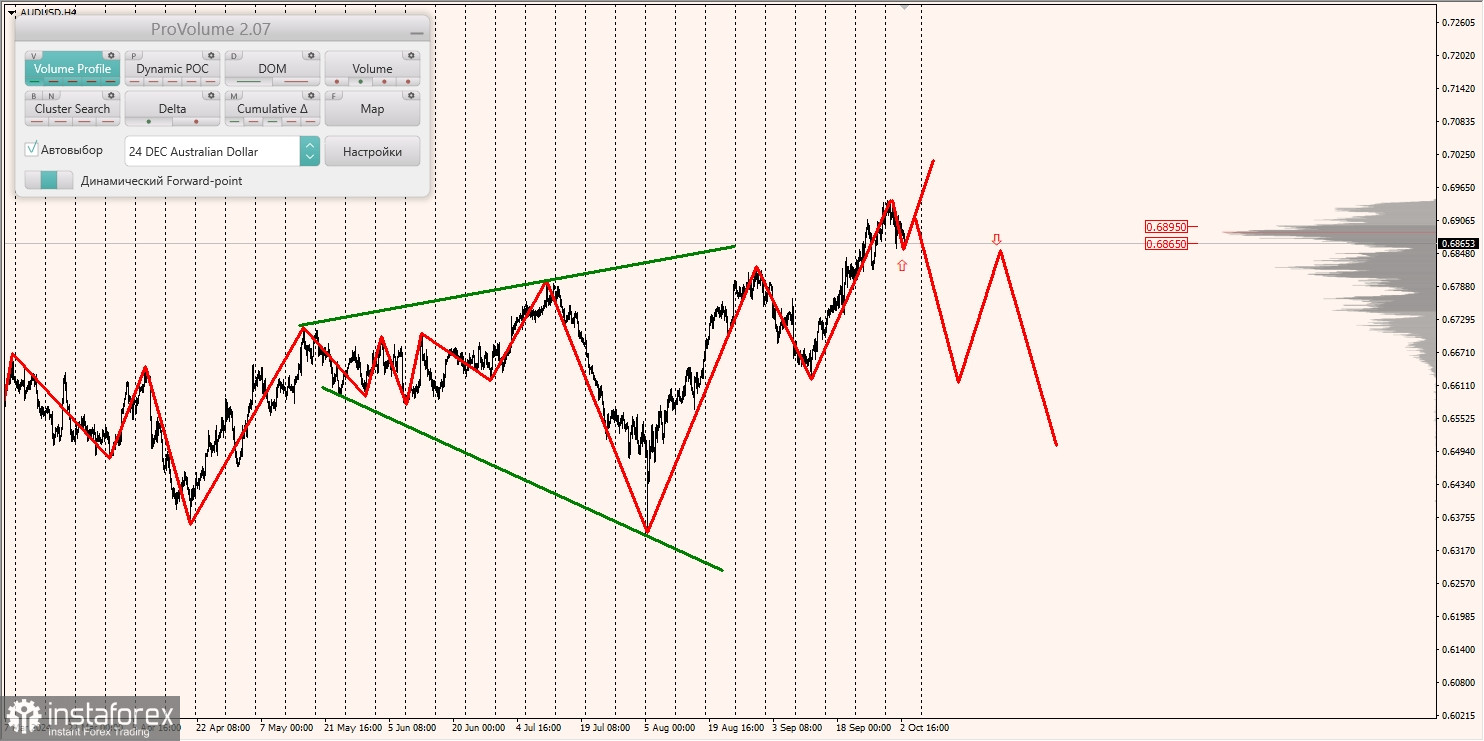Select red line segment under DOM
The image size is (1484, 741).
pyautogui.click(x=296, y=81)
